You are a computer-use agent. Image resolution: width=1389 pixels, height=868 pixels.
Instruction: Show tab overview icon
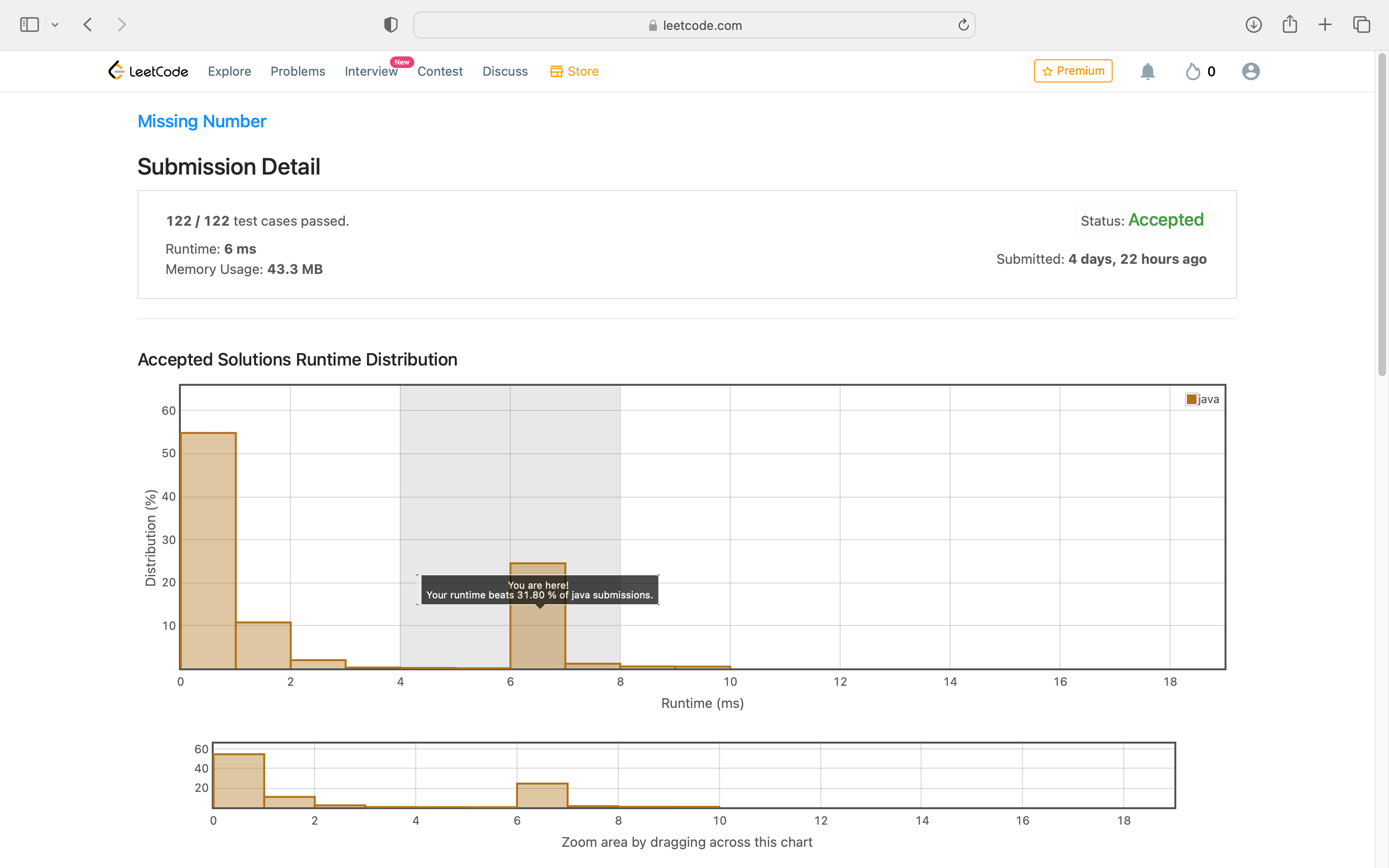1362,25
